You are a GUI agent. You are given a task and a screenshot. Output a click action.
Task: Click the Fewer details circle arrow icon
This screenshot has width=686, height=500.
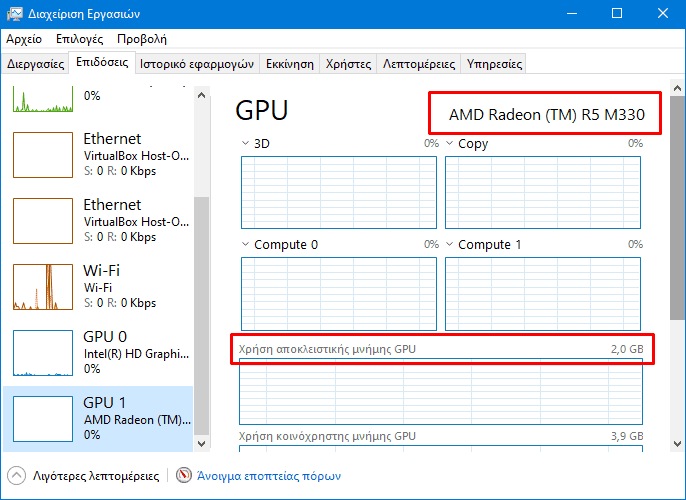pyautogui.click(x=17, y=476)
